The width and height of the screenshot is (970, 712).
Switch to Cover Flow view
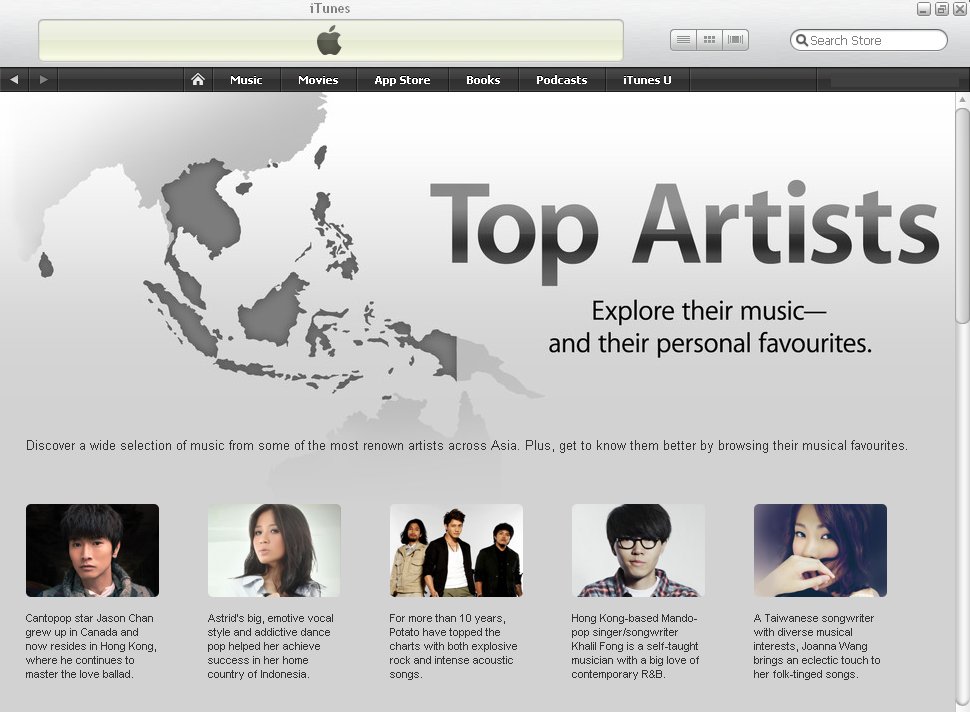click(x=736, y=40)
